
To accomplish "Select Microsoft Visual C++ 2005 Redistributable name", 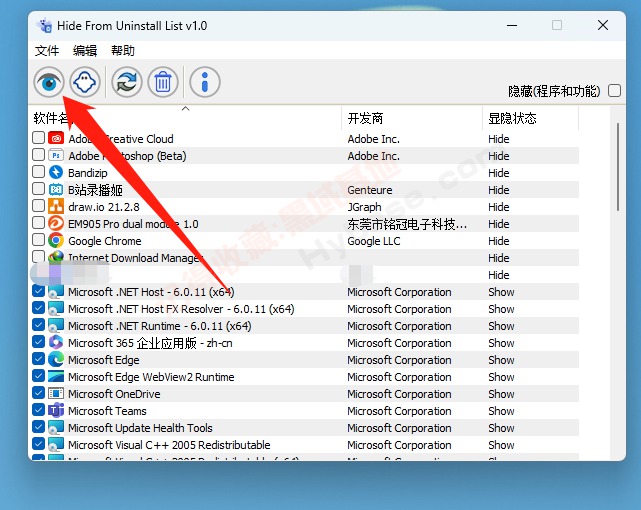I will pyautogui.click(x=169, y=445).
